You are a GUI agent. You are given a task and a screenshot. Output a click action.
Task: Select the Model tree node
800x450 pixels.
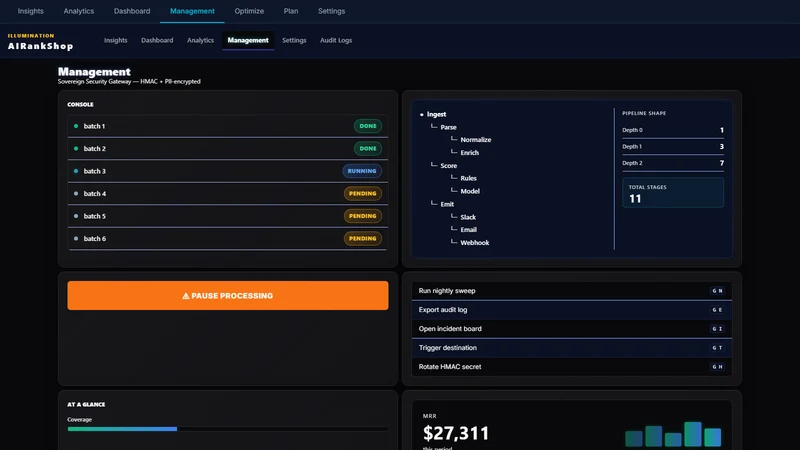(x=470, y=191)
